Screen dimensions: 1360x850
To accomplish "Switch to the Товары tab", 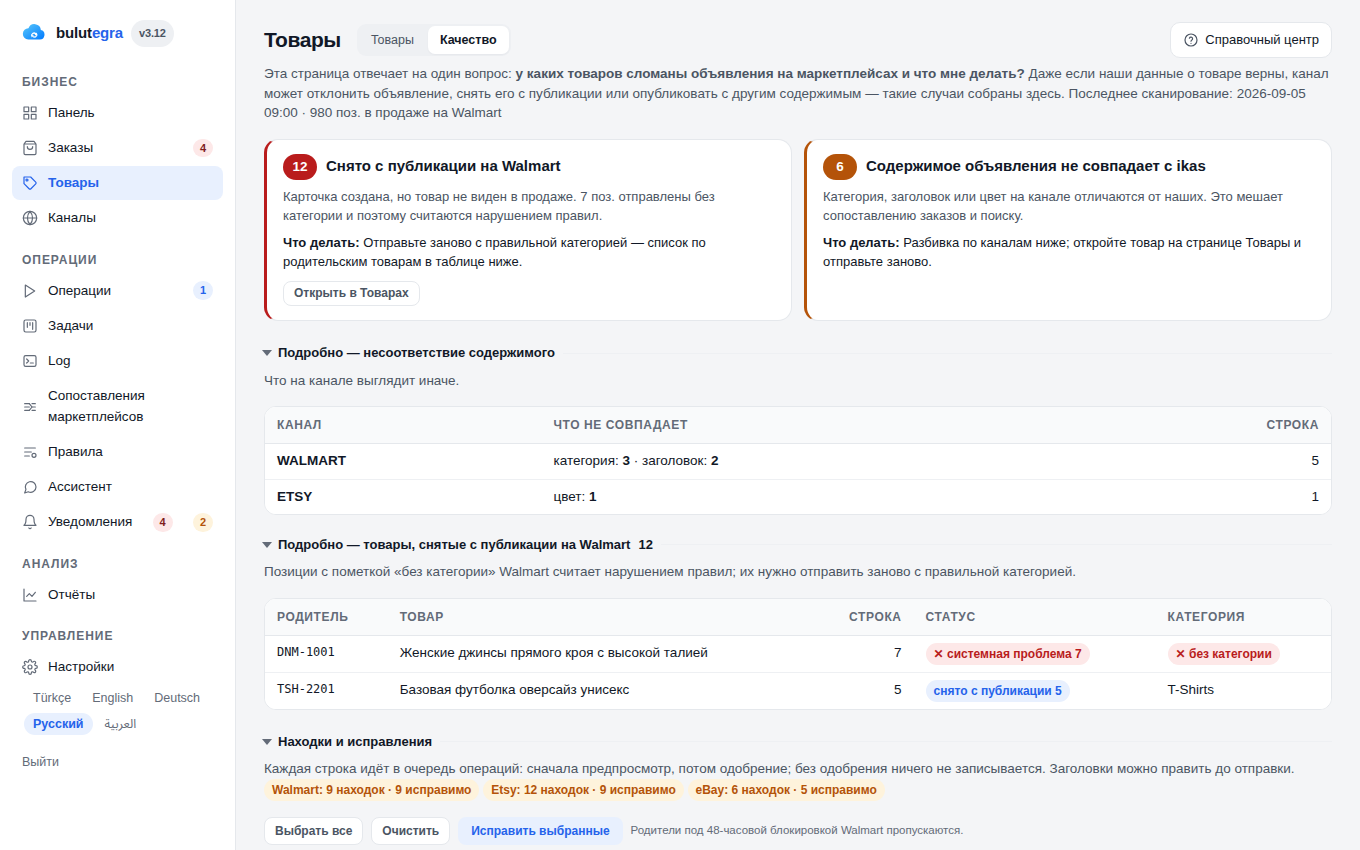I will click(392, 40).
